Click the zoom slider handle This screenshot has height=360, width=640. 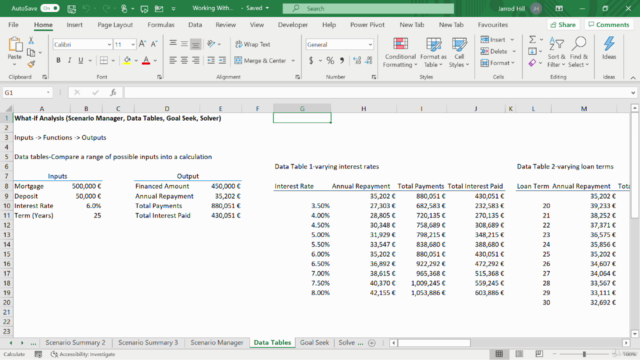pos(584,354)
